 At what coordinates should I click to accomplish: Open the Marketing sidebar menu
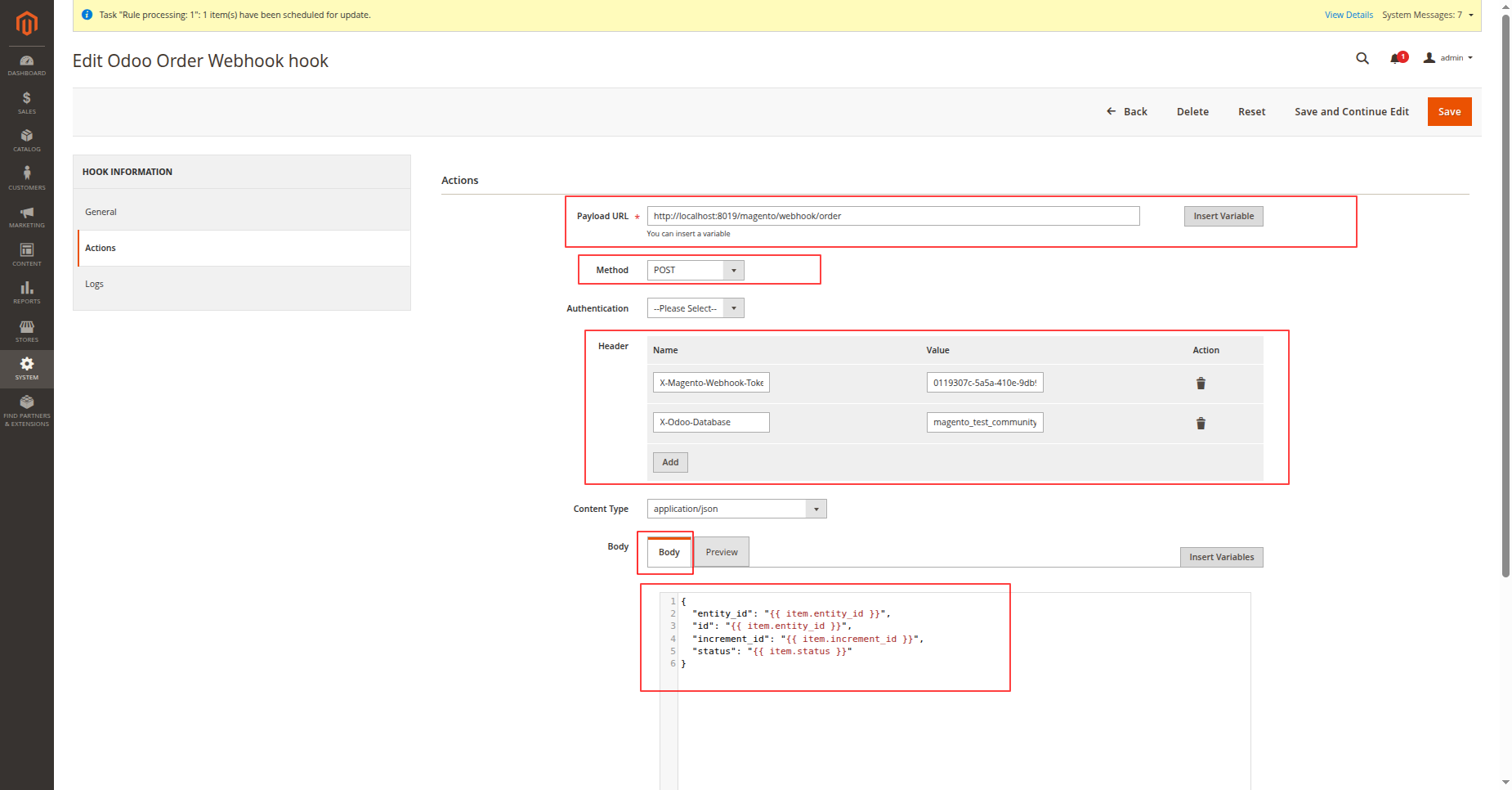27,217
